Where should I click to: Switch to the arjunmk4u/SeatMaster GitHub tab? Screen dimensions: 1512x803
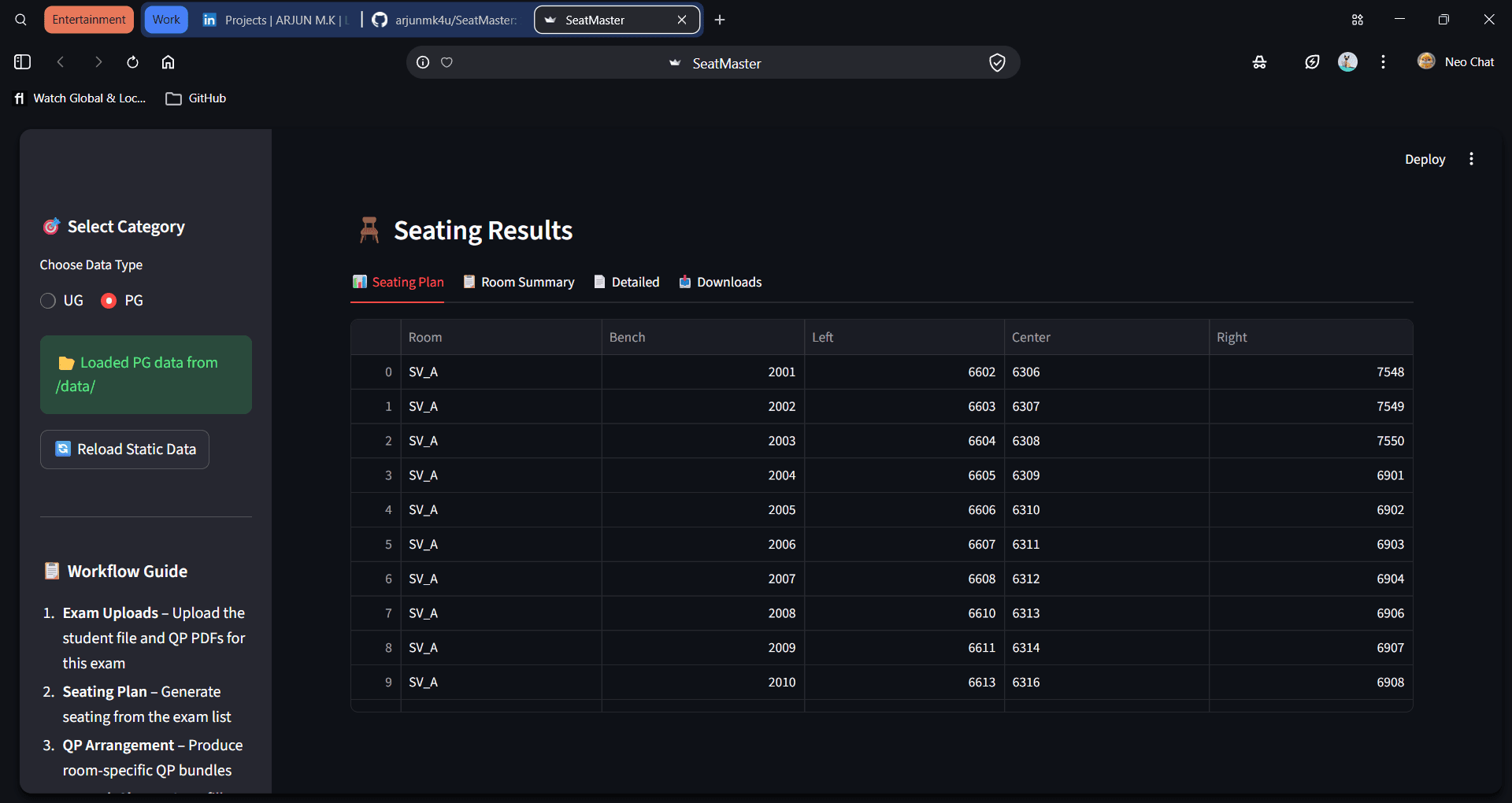click(x=445, y=20)
